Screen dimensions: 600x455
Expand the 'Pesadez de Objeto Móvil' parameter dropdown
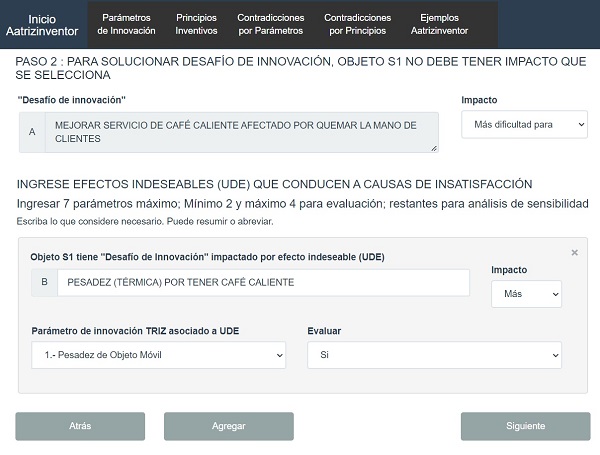(x=158, y=355)
